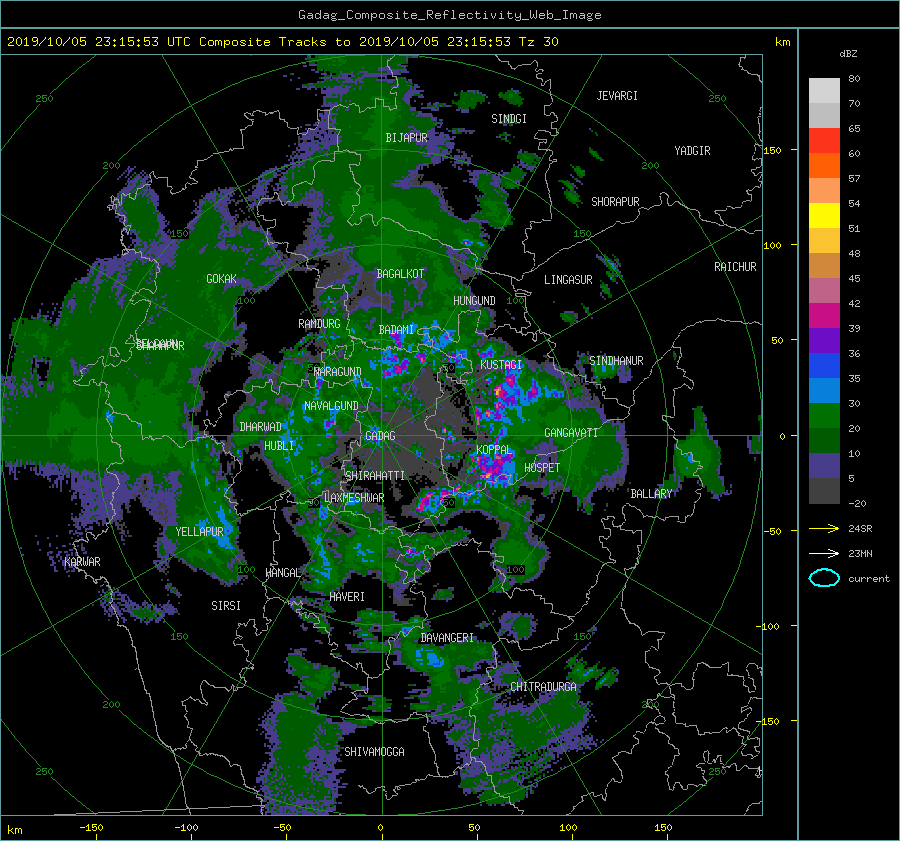Click the Gadag_Composite_Reflectivity_Web_Image title
This screenshot has height=841, width=900.
(x=449, y=15)
